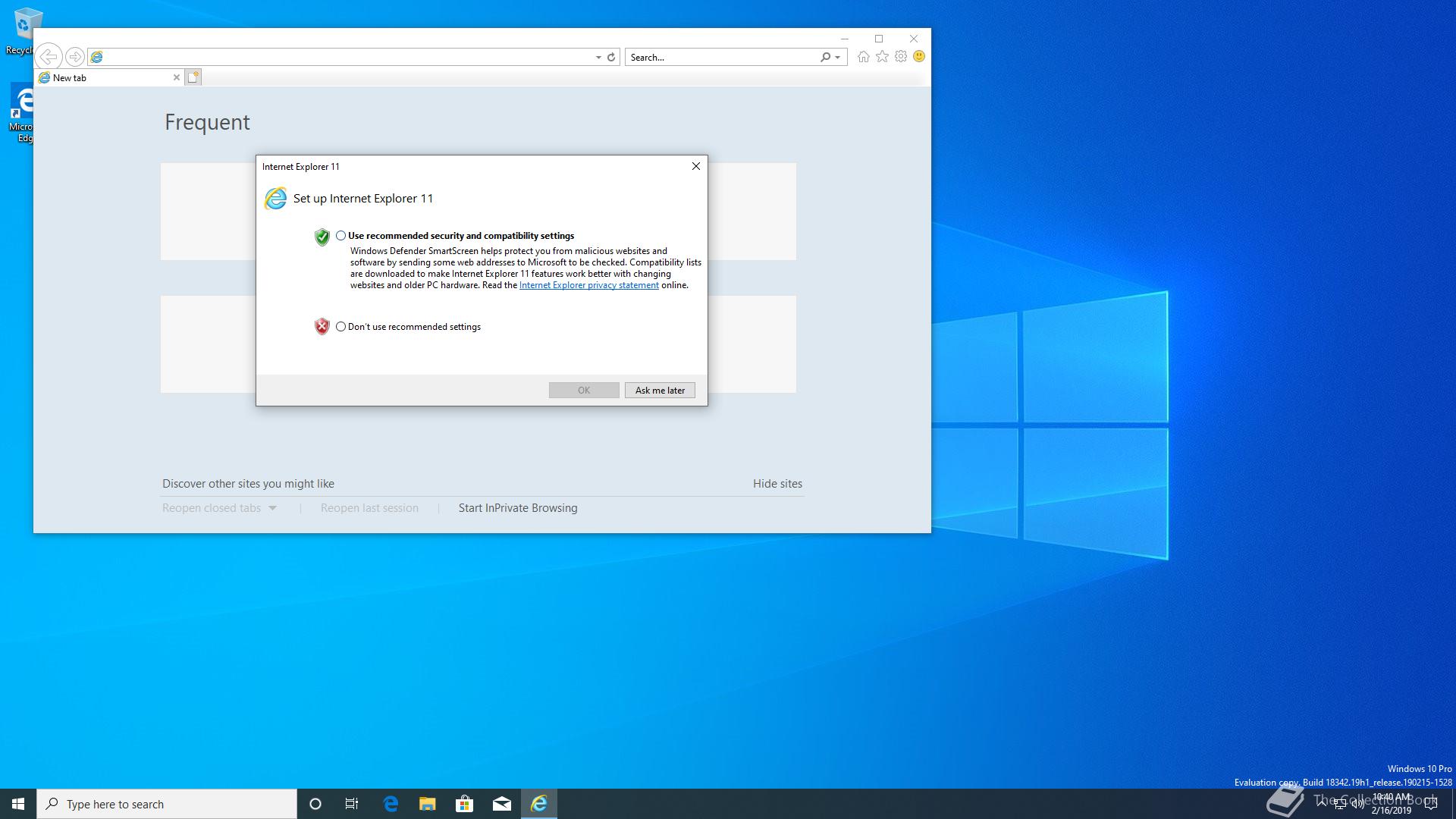The width and height of the screenshot is (1456, 819).
Task: Open the Tools gear icon
Action: click(x=901, y=57)
